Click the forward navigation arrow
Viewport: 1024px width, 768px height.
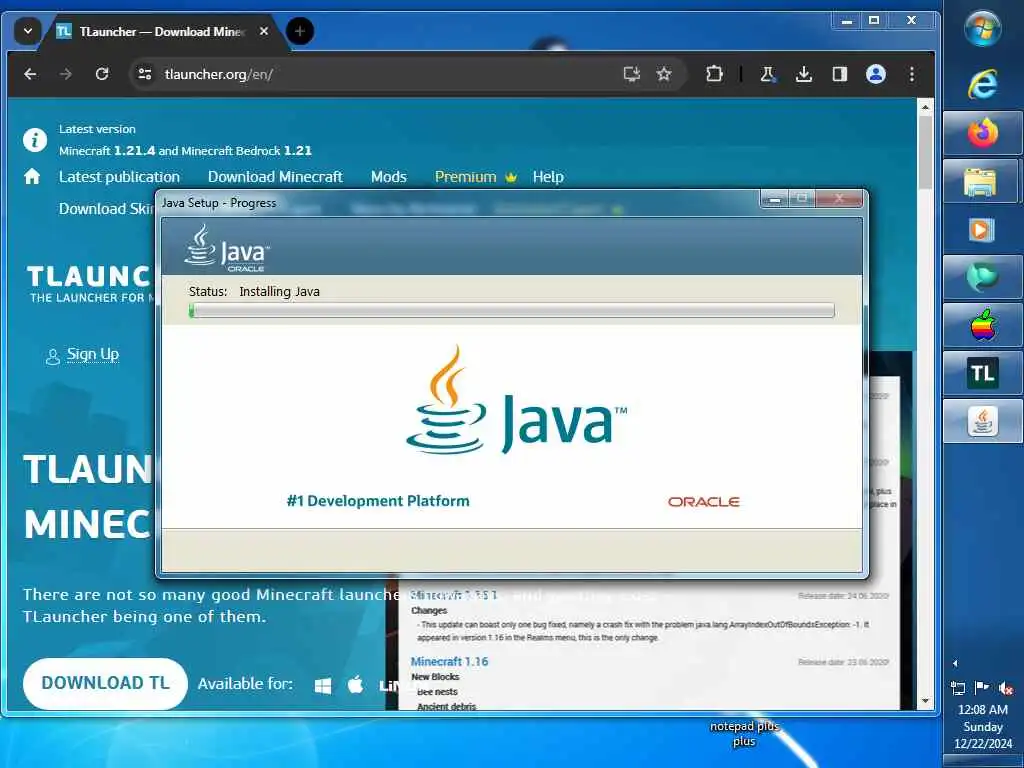pyautogui.click(x=65, y=74)
